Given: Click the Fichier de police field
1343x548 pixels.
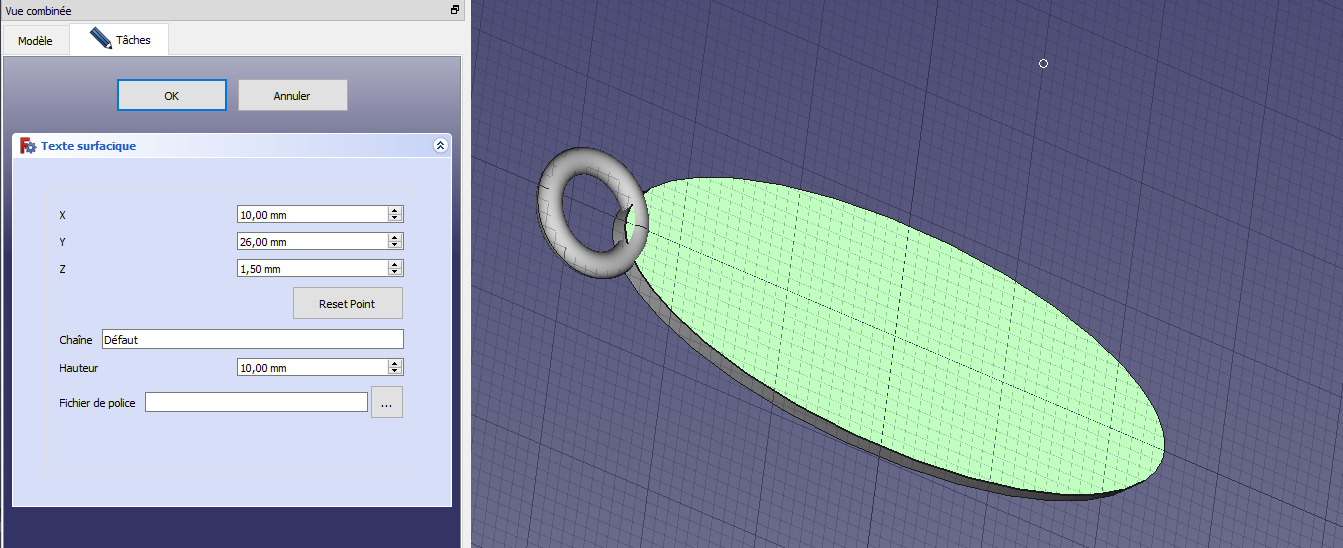Looking at the screenshot, I should tap(257, 402).
